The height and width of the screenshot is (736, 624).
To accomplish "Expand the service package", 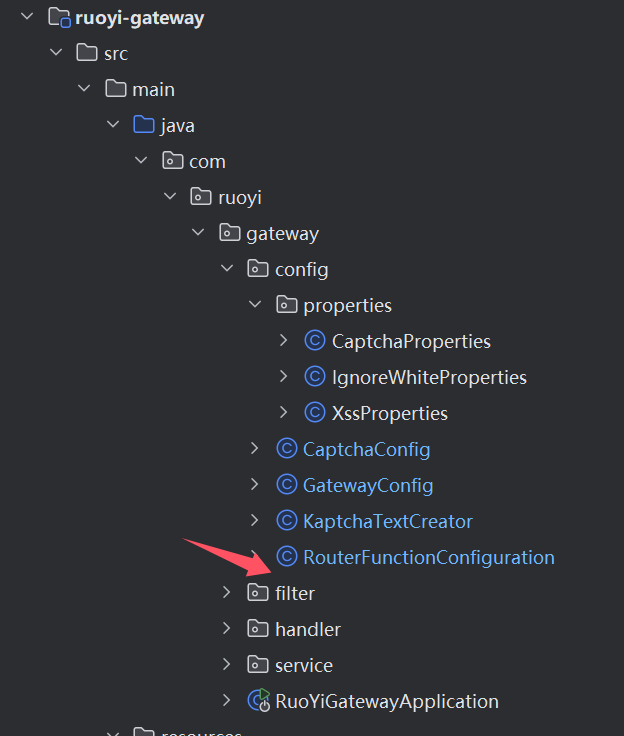I will (228, 665).
